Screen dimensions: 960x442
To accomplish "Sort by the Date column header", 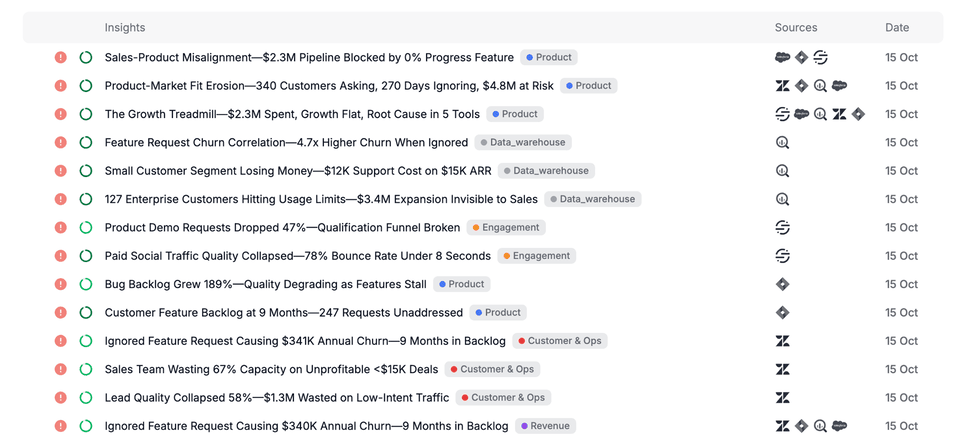I will tap(898, 28).
